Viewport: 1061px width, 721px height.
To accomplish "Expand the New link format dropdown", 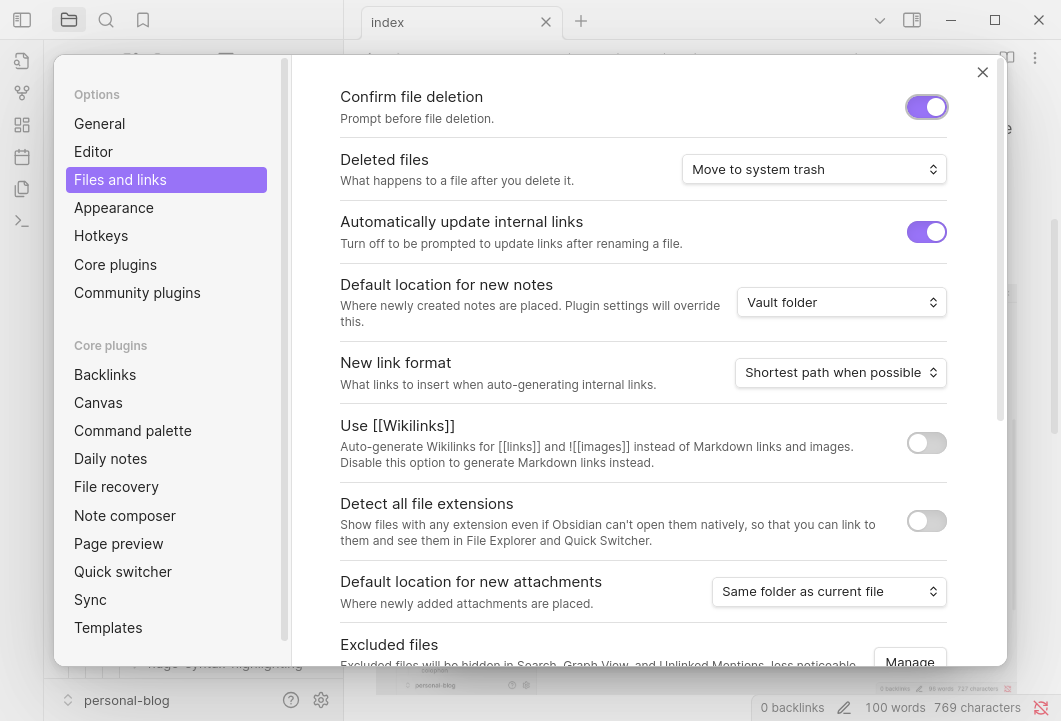I will (x=840, y=373).
